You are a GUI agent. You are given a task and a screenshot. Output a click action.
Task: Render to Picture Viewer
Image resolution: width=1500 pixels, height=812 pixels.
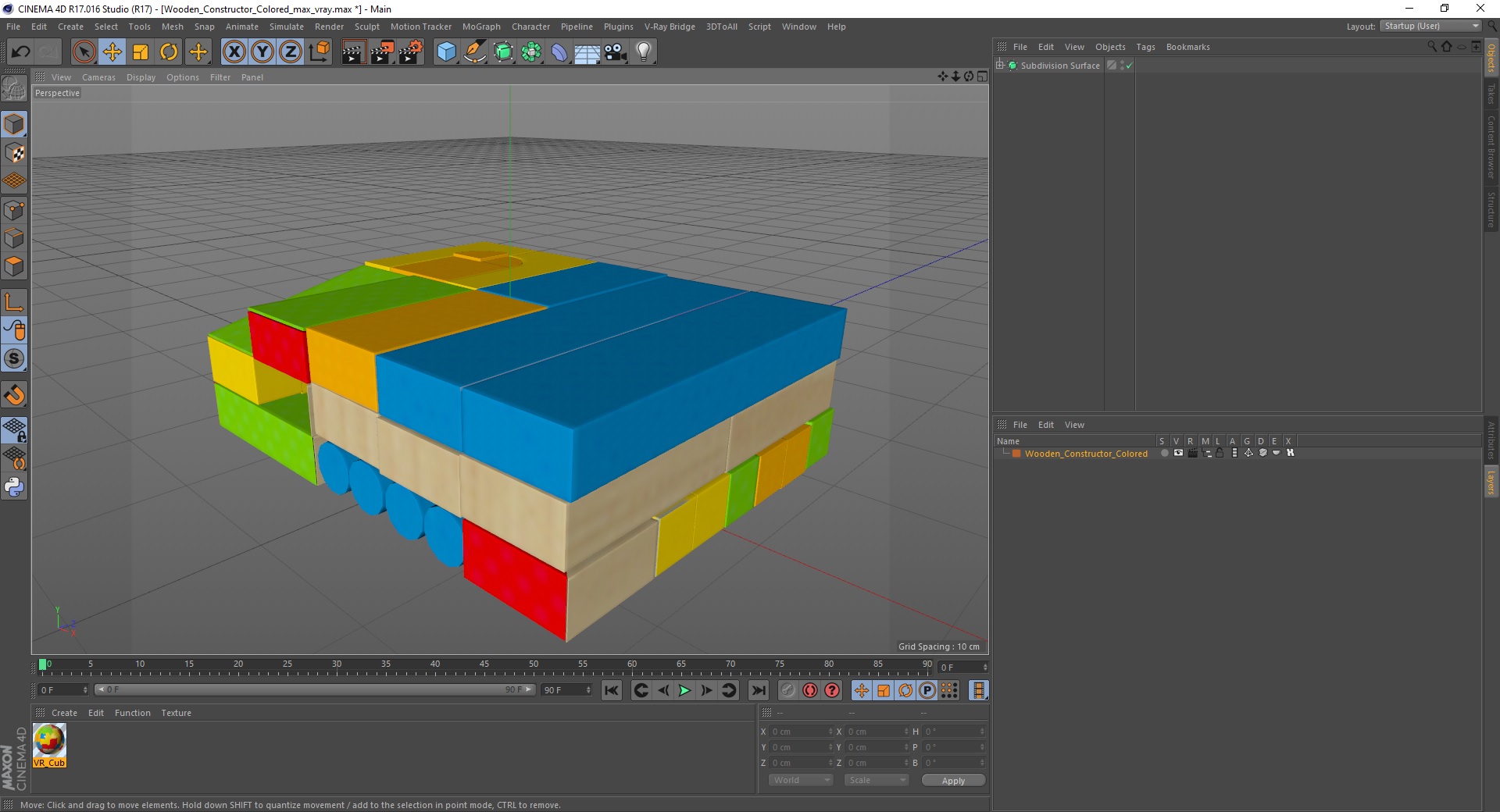coord(382,52)
